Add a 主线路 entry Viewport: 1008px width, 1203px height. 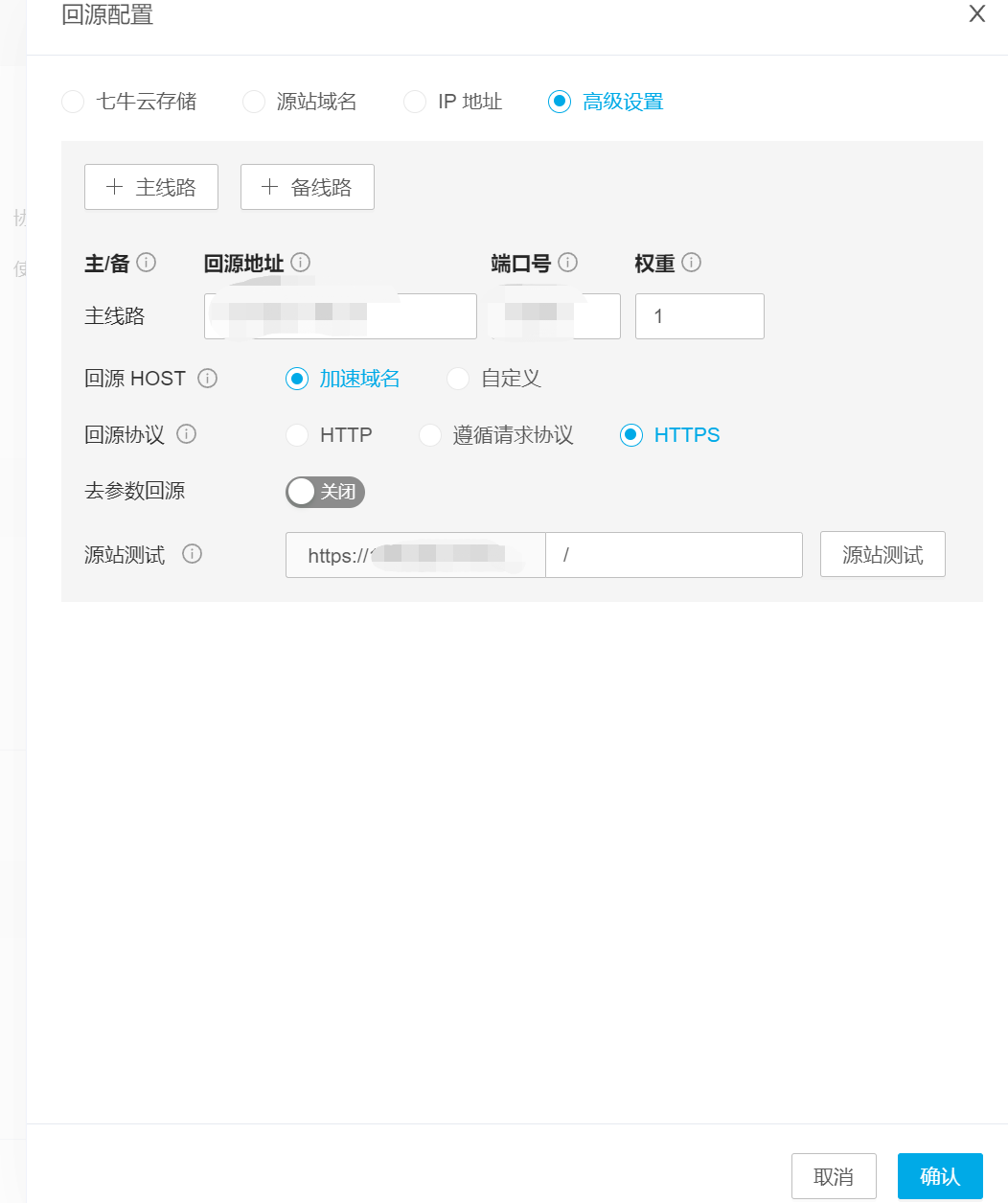click(151, 187)
